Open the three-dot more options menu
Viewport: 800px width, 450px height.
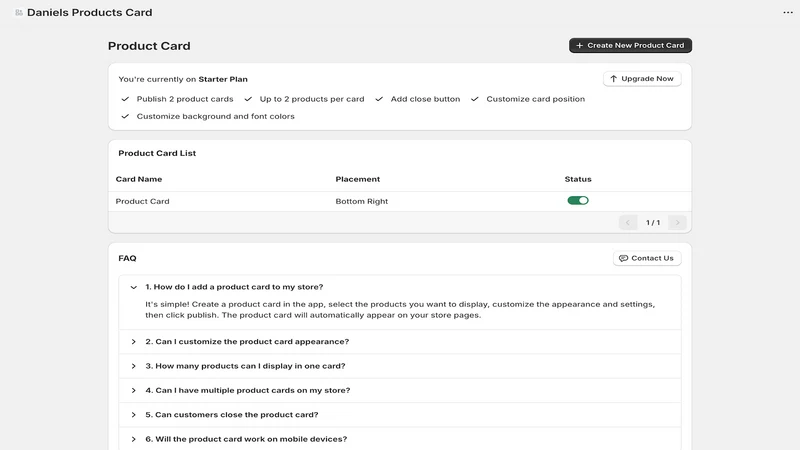788,13
